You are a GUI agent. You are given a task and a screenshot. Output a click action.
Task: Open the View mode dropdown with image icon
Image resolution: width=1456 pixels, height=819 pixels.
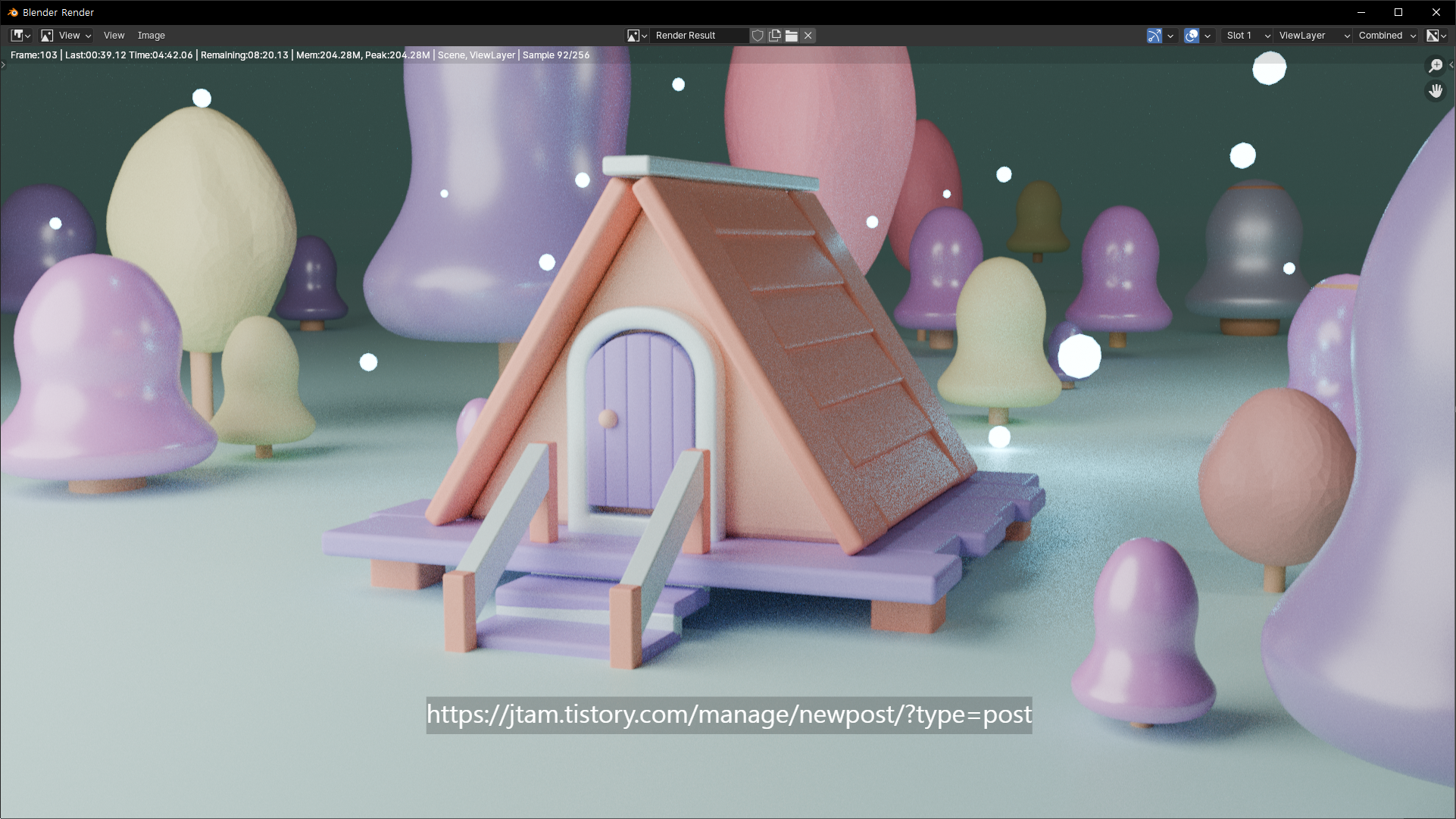click(67, 36)
